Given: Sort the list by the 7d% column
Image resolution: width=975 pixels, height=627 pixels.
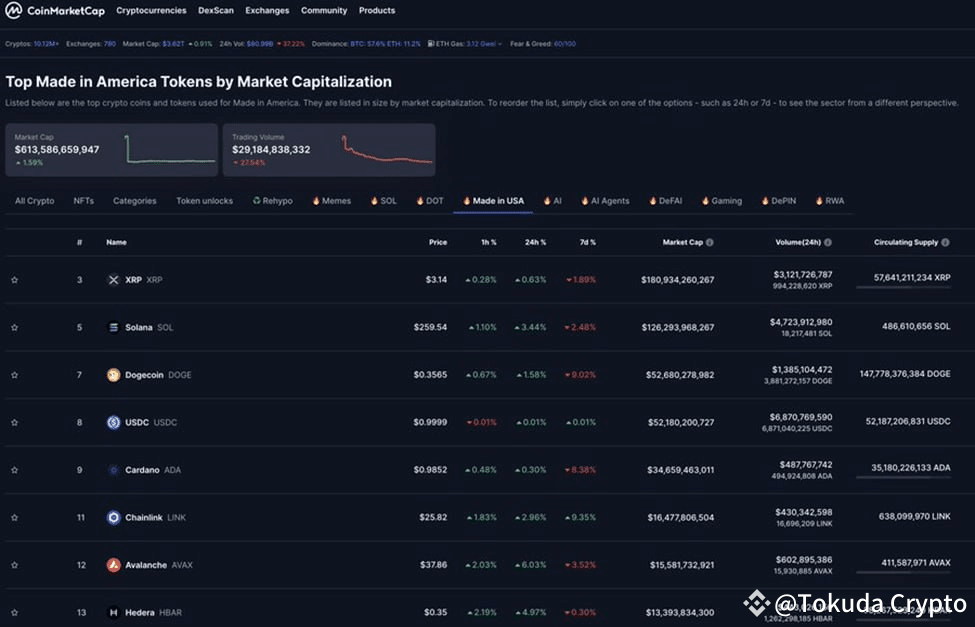Looking at the screenshot, I should tap(588, 242).
